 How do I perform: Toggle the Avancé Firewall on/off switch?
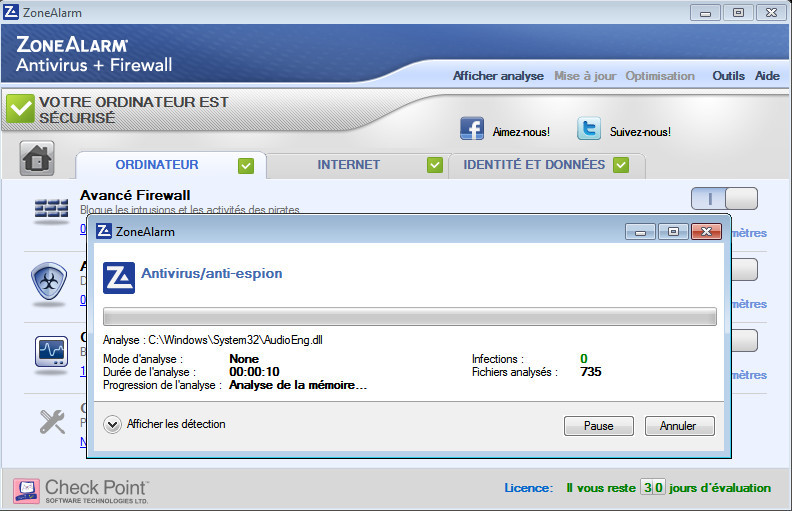coord(724,198)
